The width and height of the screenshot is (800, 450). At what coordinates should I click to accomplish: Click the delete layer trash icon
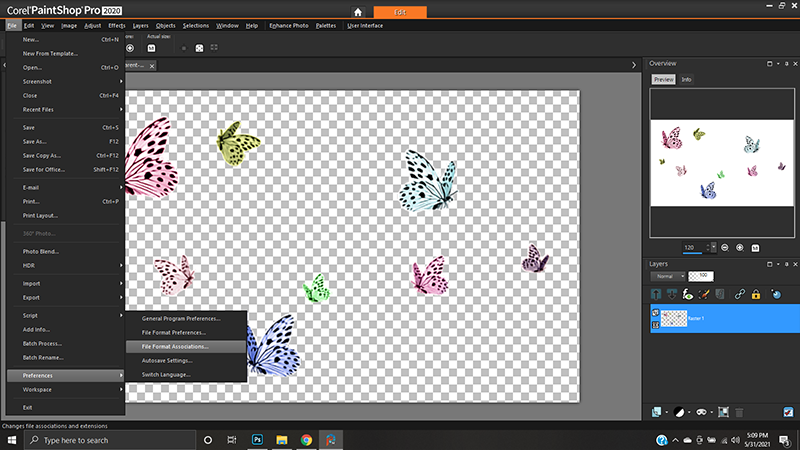(739, 411)
